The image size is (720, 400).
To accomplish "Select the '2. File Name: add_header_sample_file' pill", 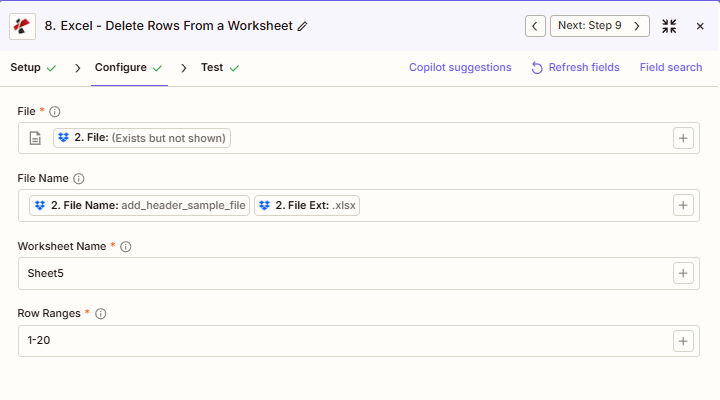I will 139,205.
